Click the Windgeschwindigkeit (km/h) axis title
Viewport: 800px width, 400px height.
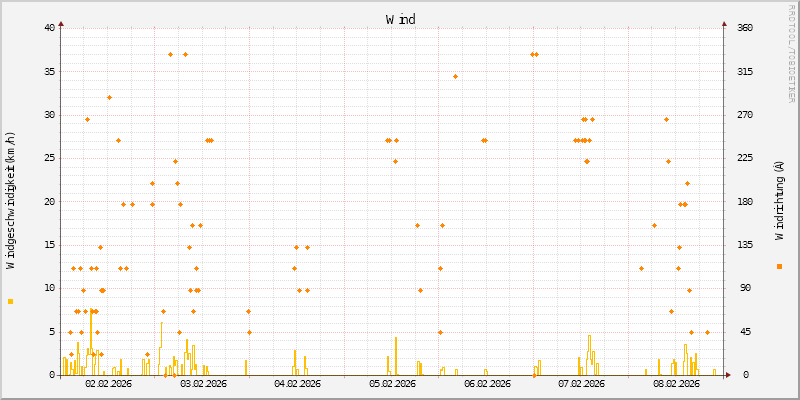[11, 200]
